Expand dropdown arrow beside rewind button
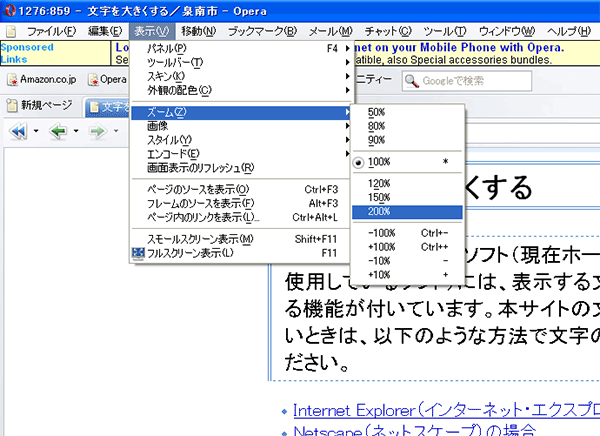600x436 pixels. (36, 131)
